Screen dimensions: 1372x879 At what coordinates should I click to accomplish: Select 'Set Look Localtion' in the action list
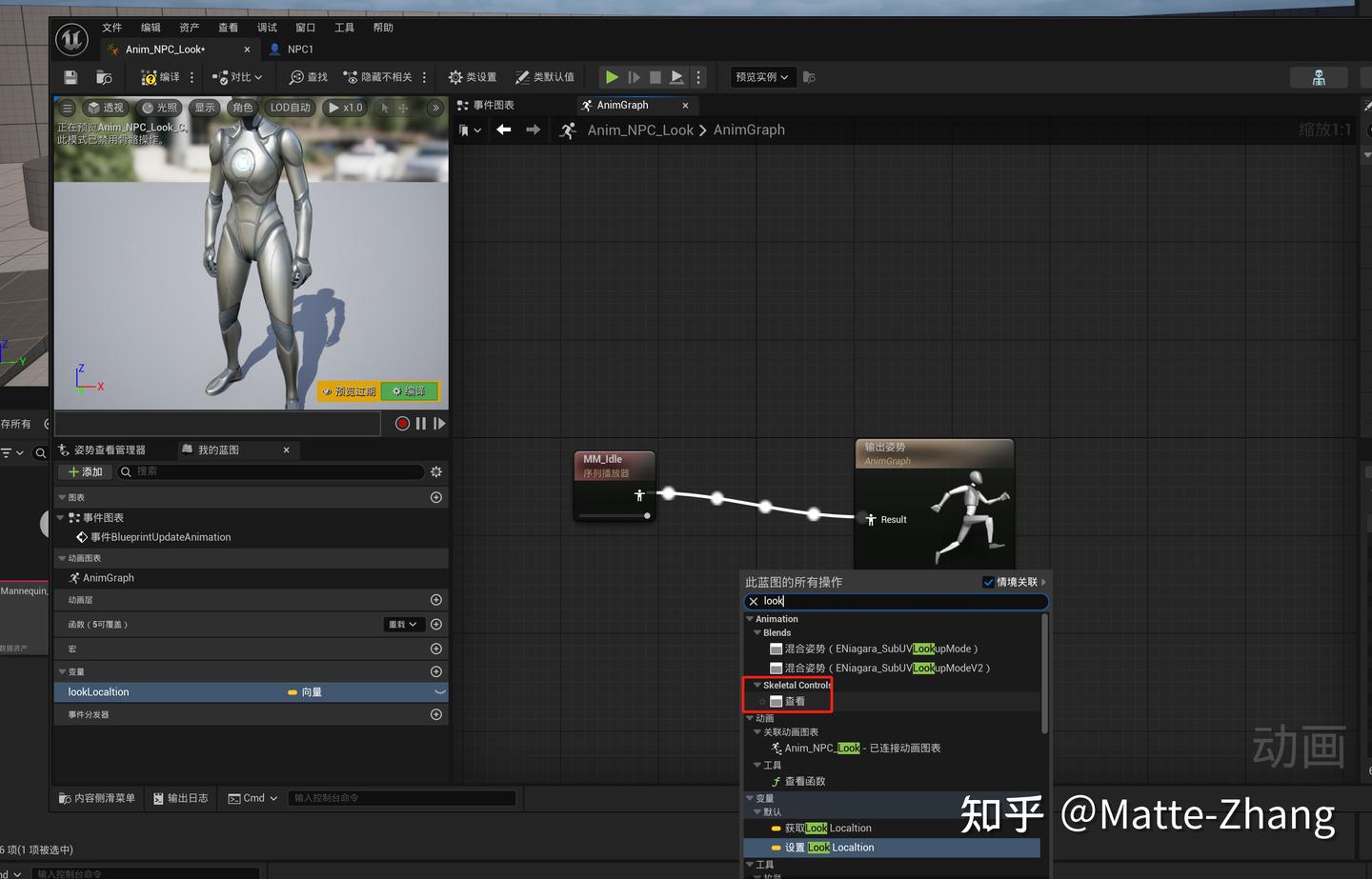[x=829, y=848]
